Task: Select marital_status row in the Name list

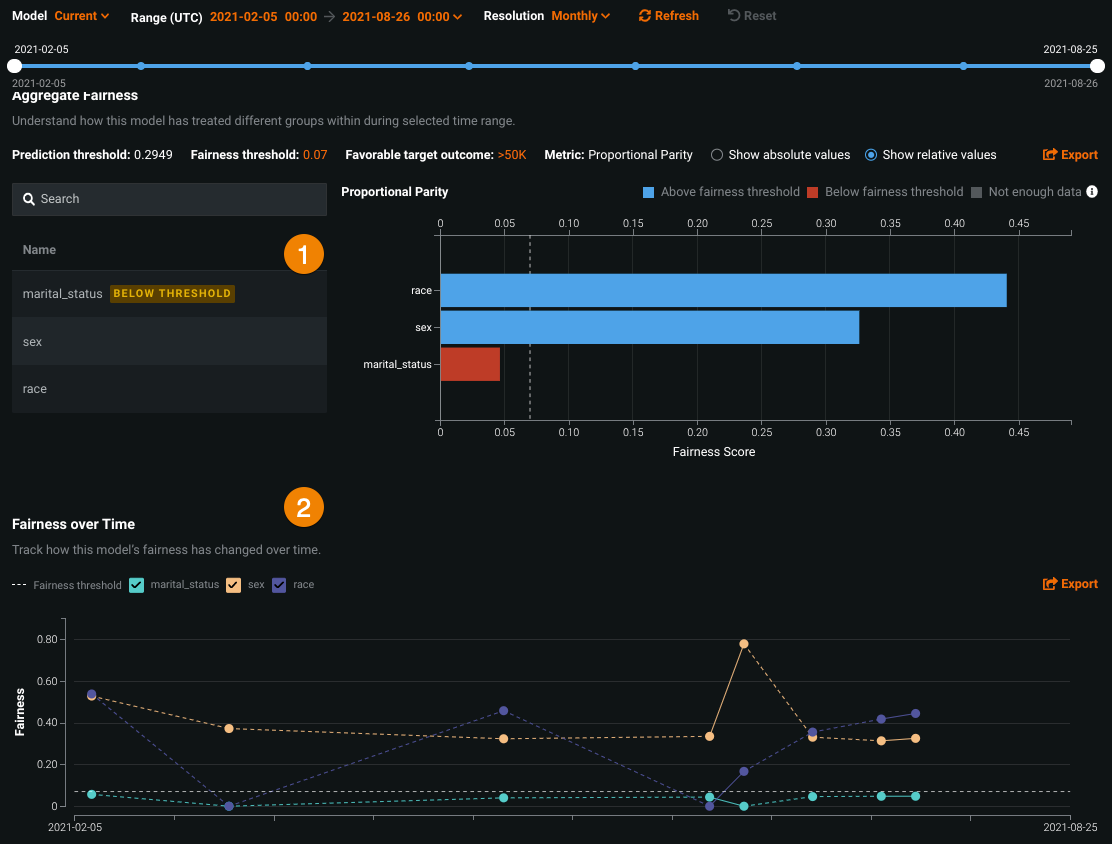Action: pyautogui.click(x=63, y=294)
